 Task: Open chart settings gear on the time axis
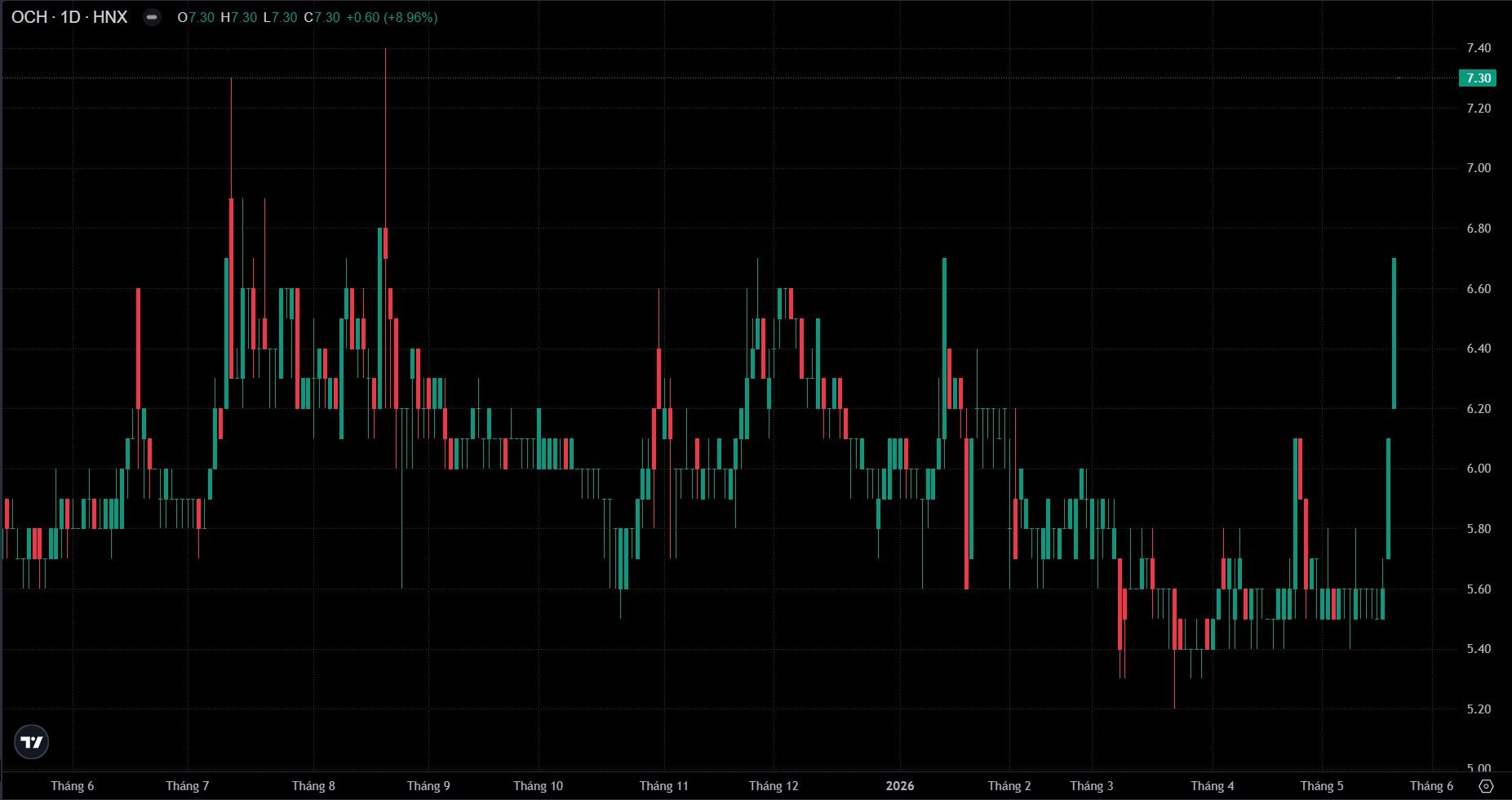(1486, 786)
